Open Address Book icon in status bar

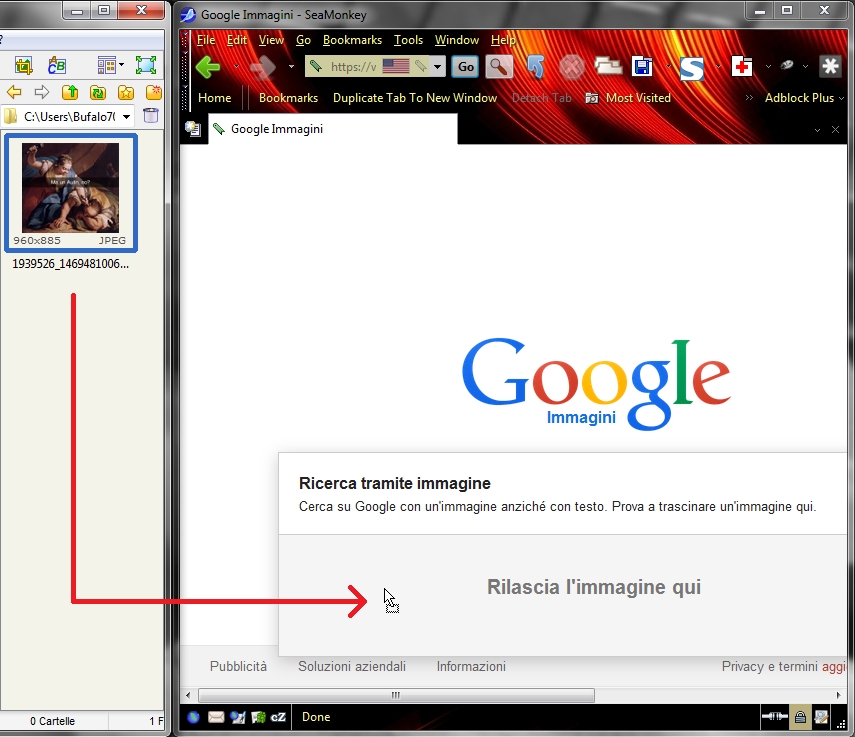point(258,717)
